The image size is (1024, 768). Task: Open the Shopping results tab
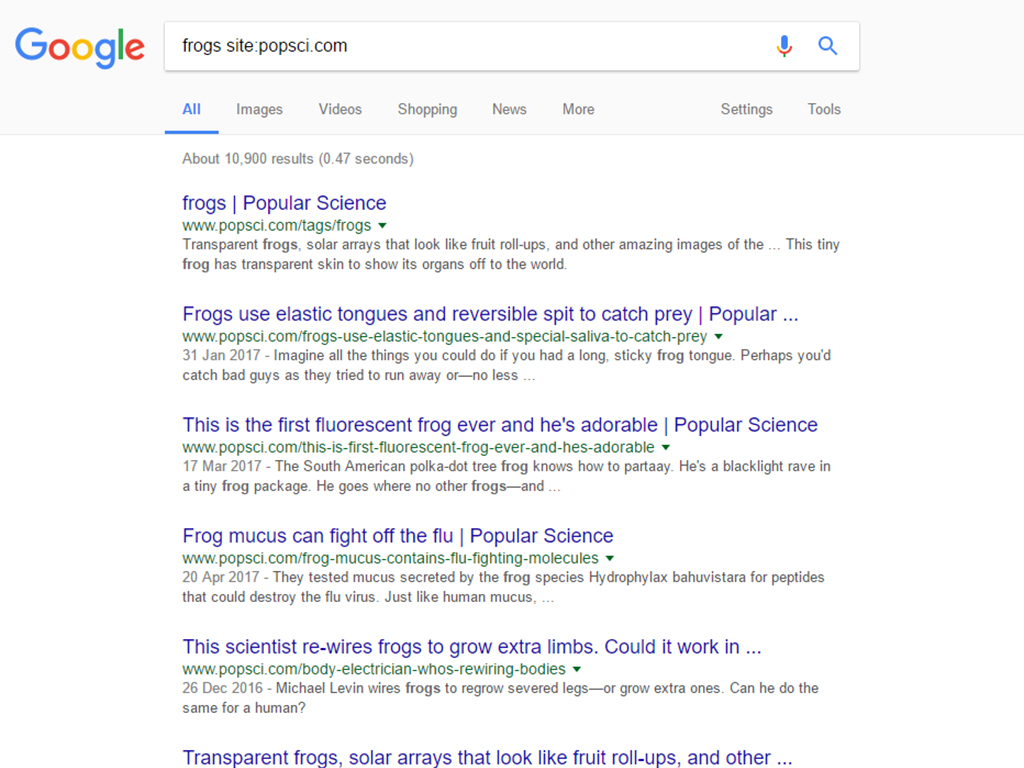tap(427, 110)
